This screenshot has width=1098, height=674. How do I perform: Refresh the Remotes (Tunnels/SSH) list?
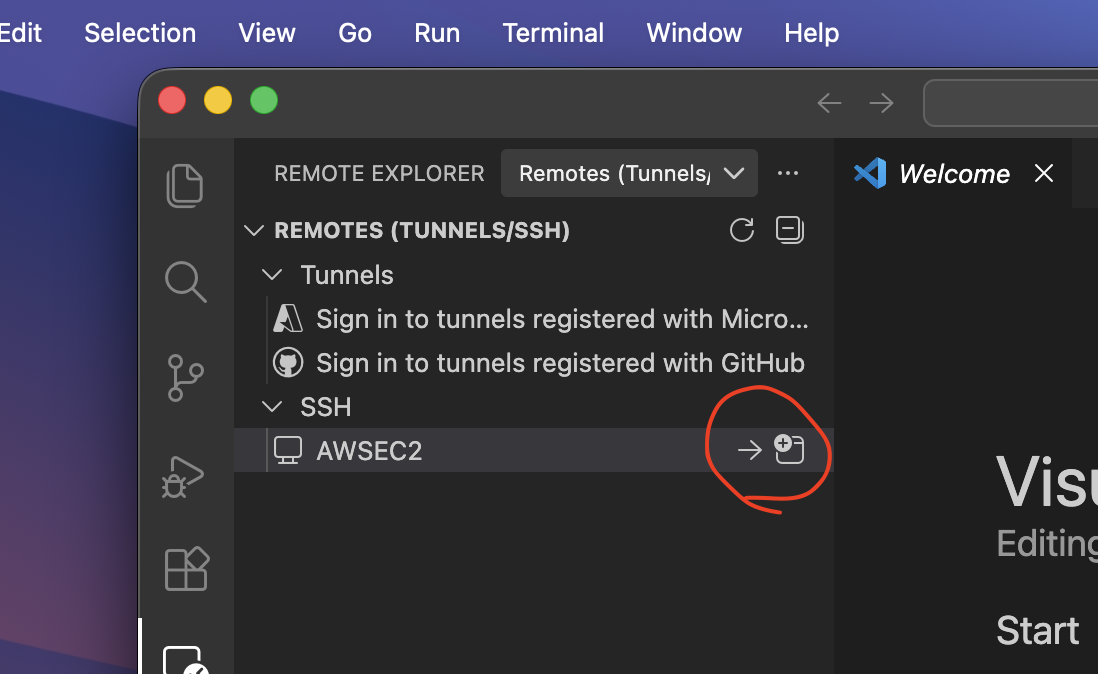pos(741,229)
